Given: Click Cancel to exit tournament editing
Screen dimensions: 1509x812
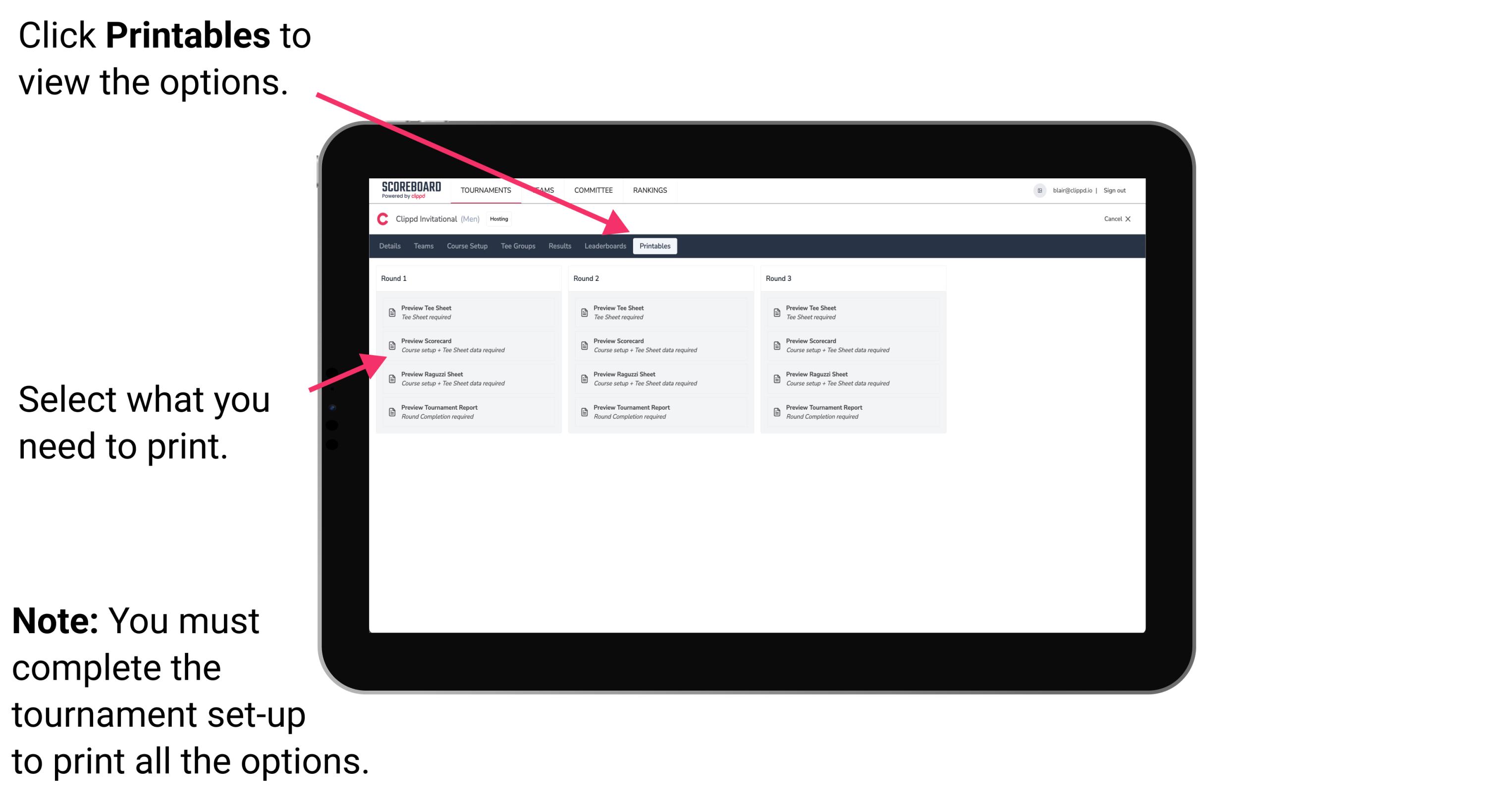Looking at the screenshot, I should [x=1118, y=219].
